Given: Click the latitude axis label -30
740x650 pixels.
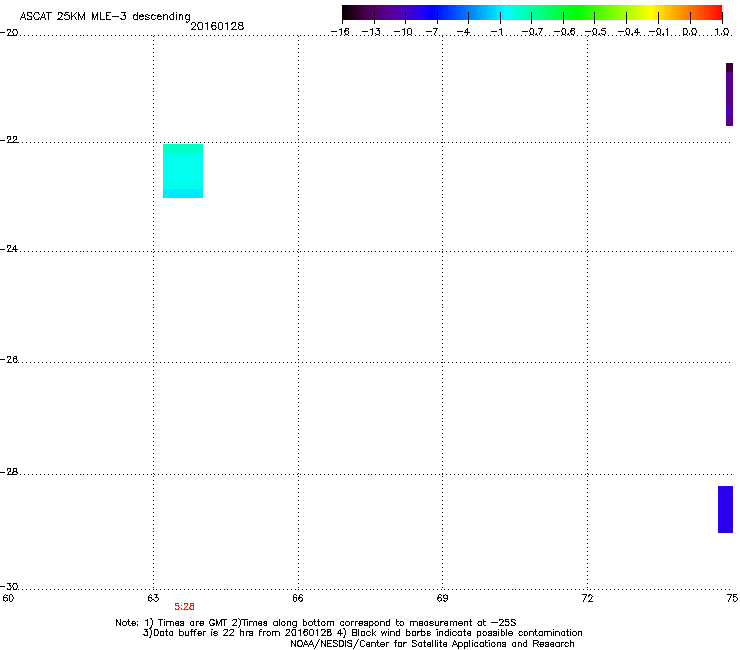Looking at the screenshot, I should (9, 586).
